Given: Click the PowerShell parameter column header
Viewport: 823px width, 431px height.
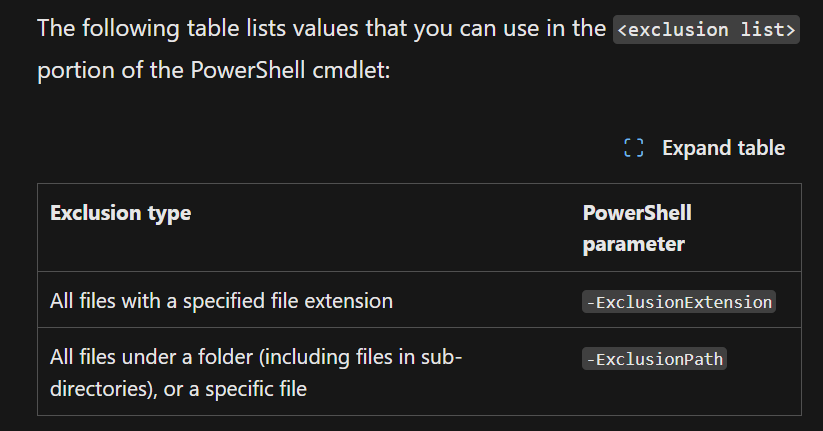Looking at the screenshot, I should pos(637,228).
